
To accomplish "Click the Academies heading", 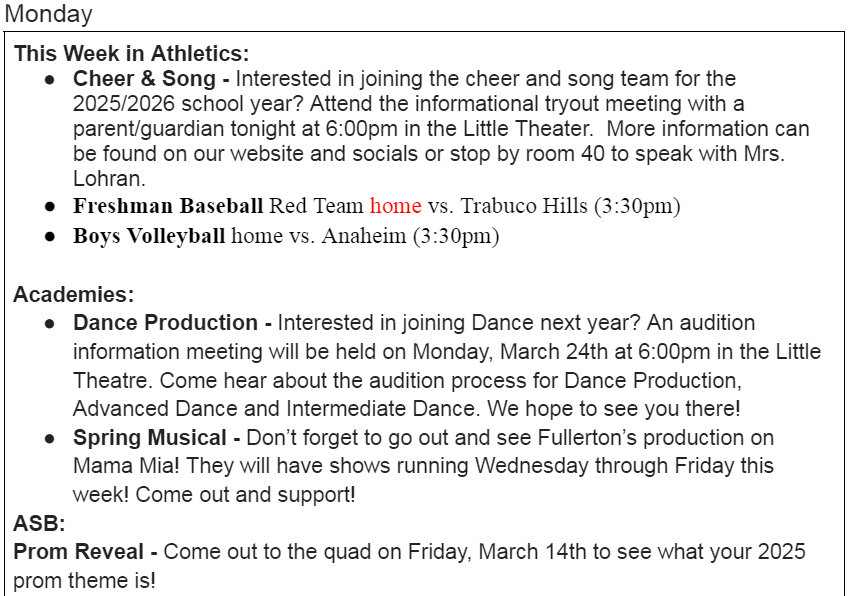I will pyautogui.click(x=74, y=294).
